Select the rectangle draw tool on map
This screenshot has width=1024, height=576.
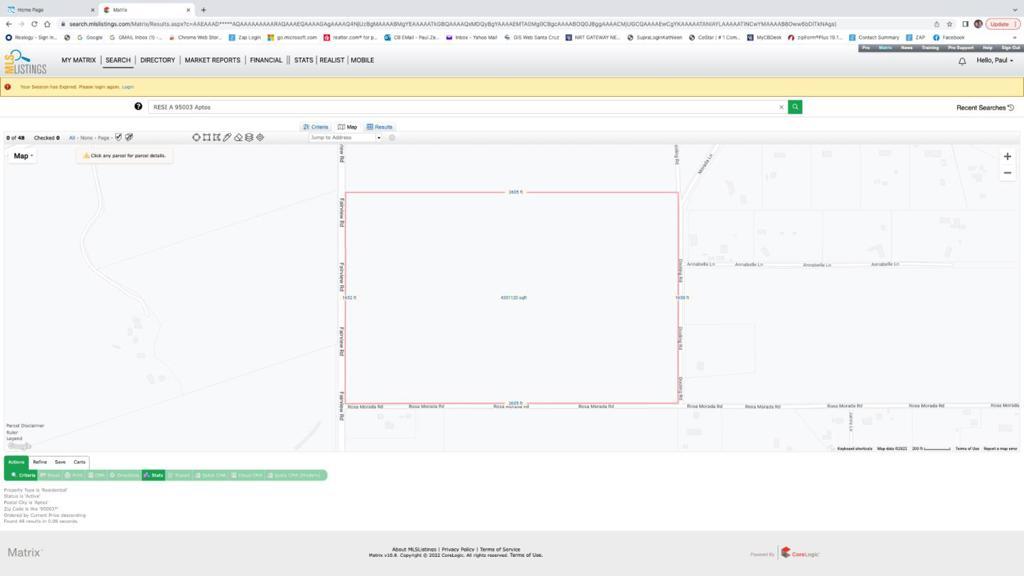pos(207,137)
